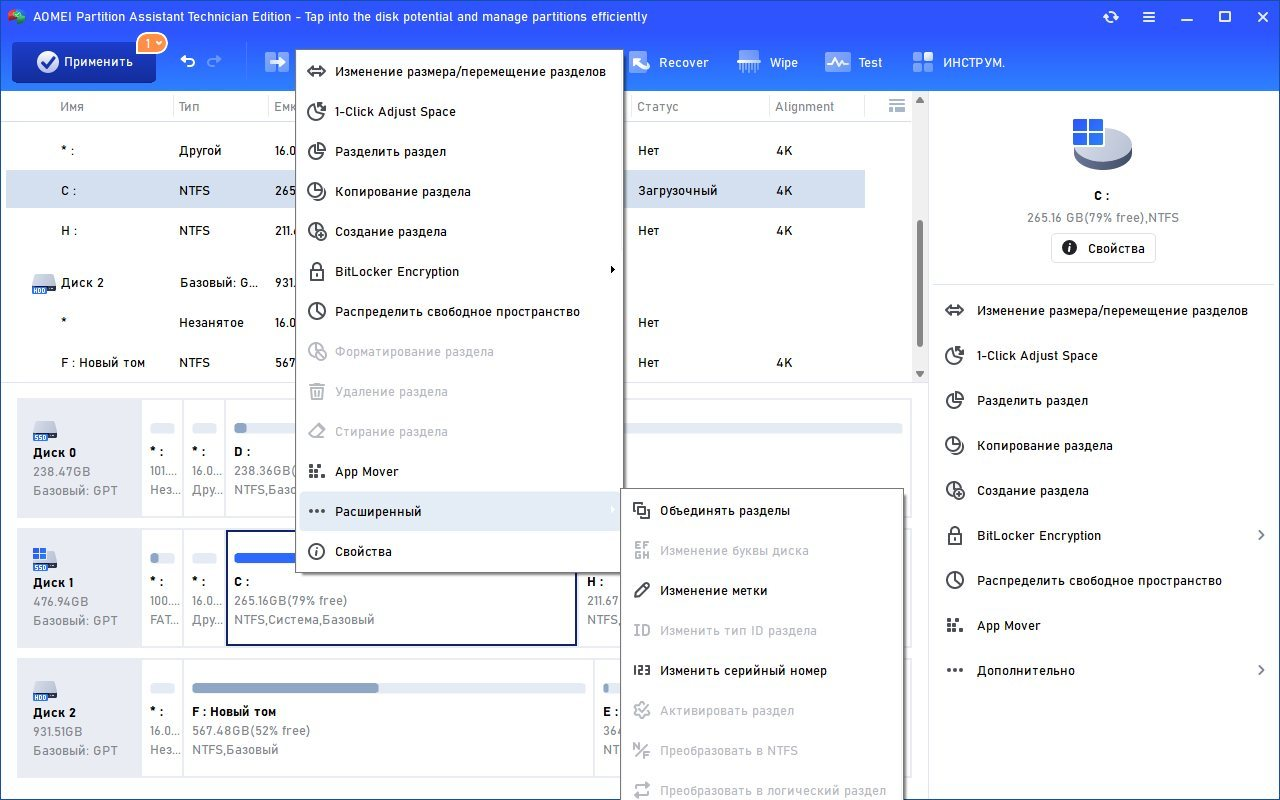Select the Диск 0 icon in the disk map
This screenshot has height=800, width=1280.
pyautogui.click(x=45, y=431)
